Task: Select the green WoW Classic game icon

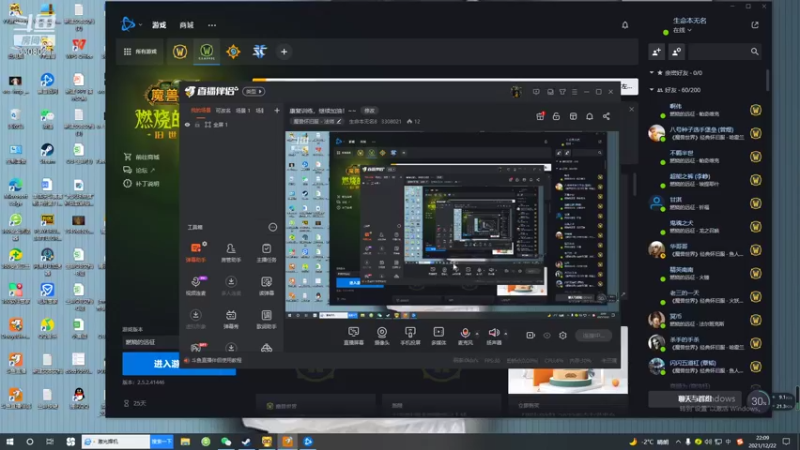Action: click(x=207, y=51)
